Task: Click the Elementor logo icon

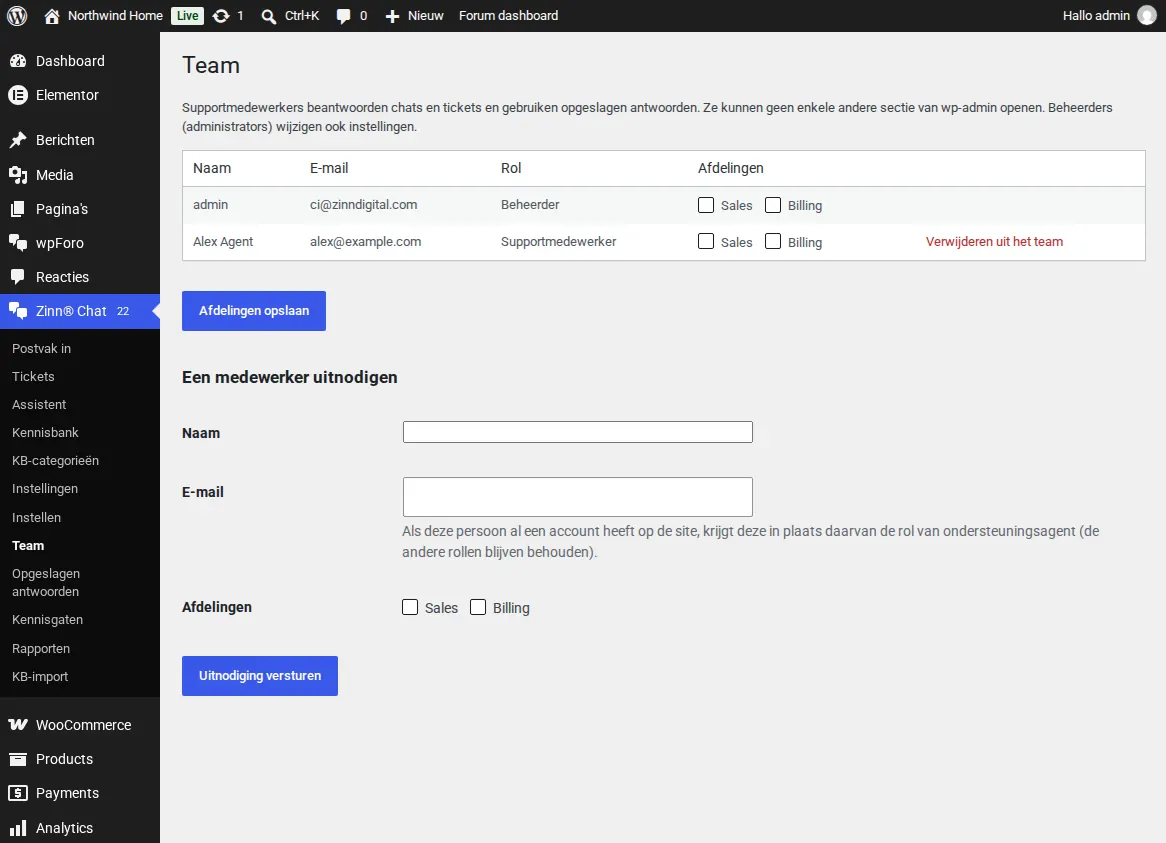Action: pyautogui.click(x=18, y=95)
